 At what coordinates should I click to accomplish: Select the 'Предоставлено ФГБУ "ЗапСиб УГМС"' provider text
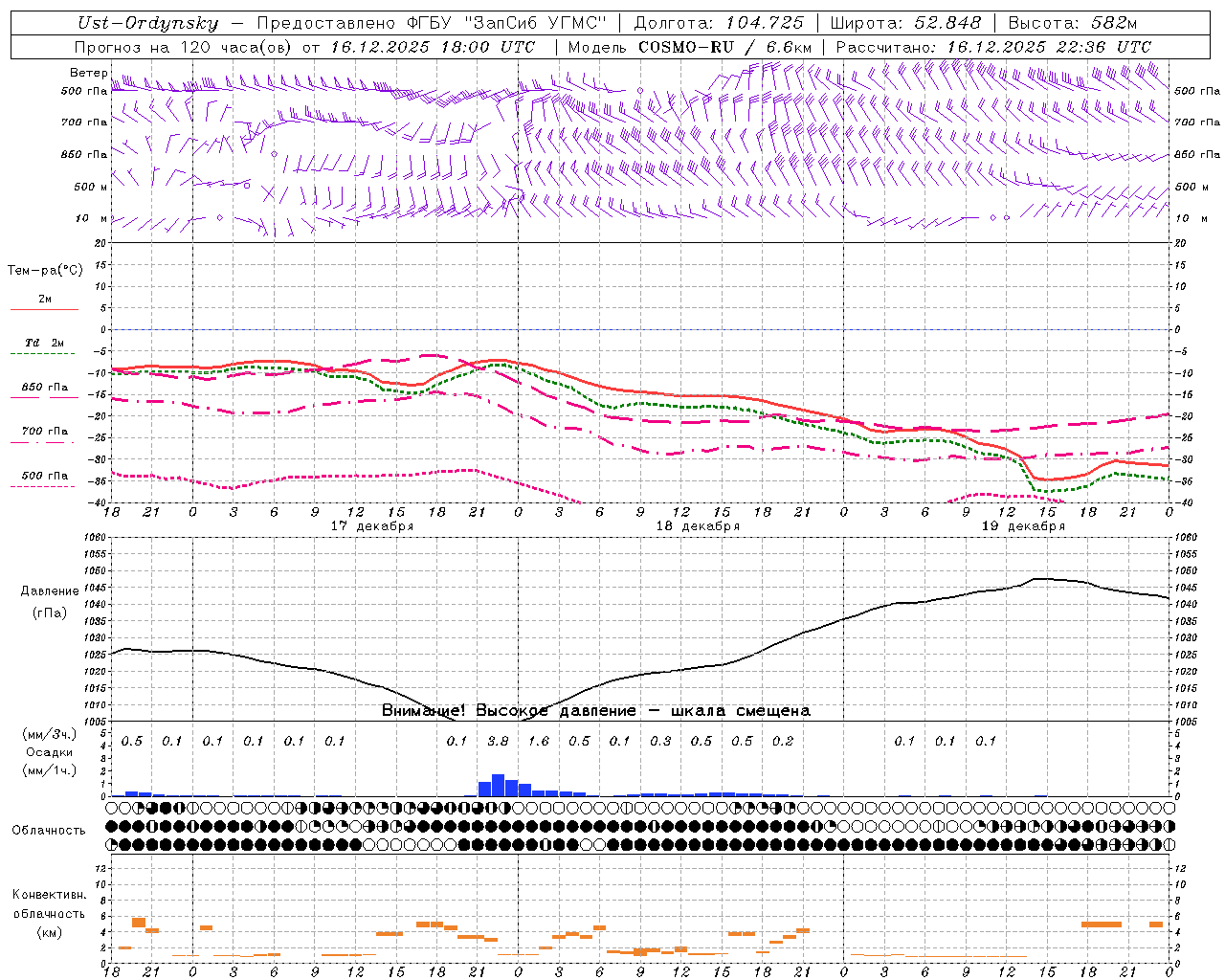coord(432,24)
